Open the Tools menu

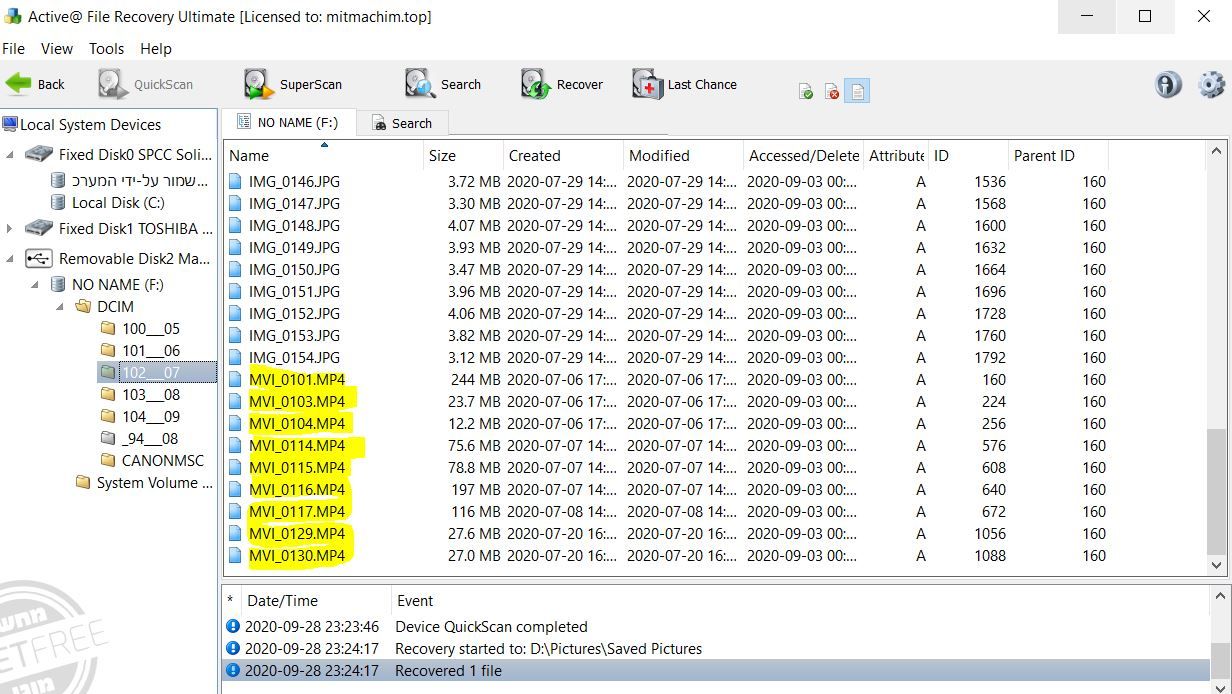[106, 48]
